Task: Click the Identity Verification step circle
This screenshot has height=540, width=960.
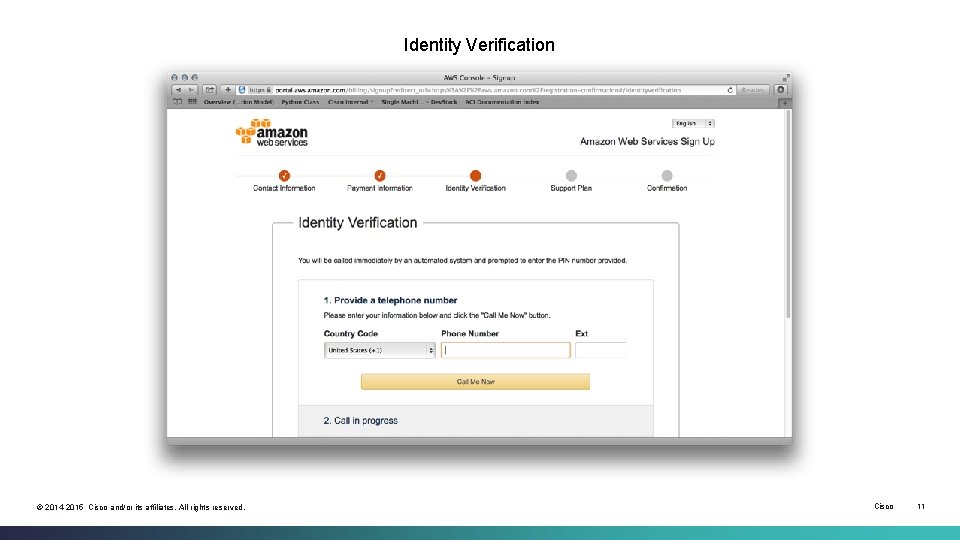Action: pyautogui.click(x=475, y=176)
